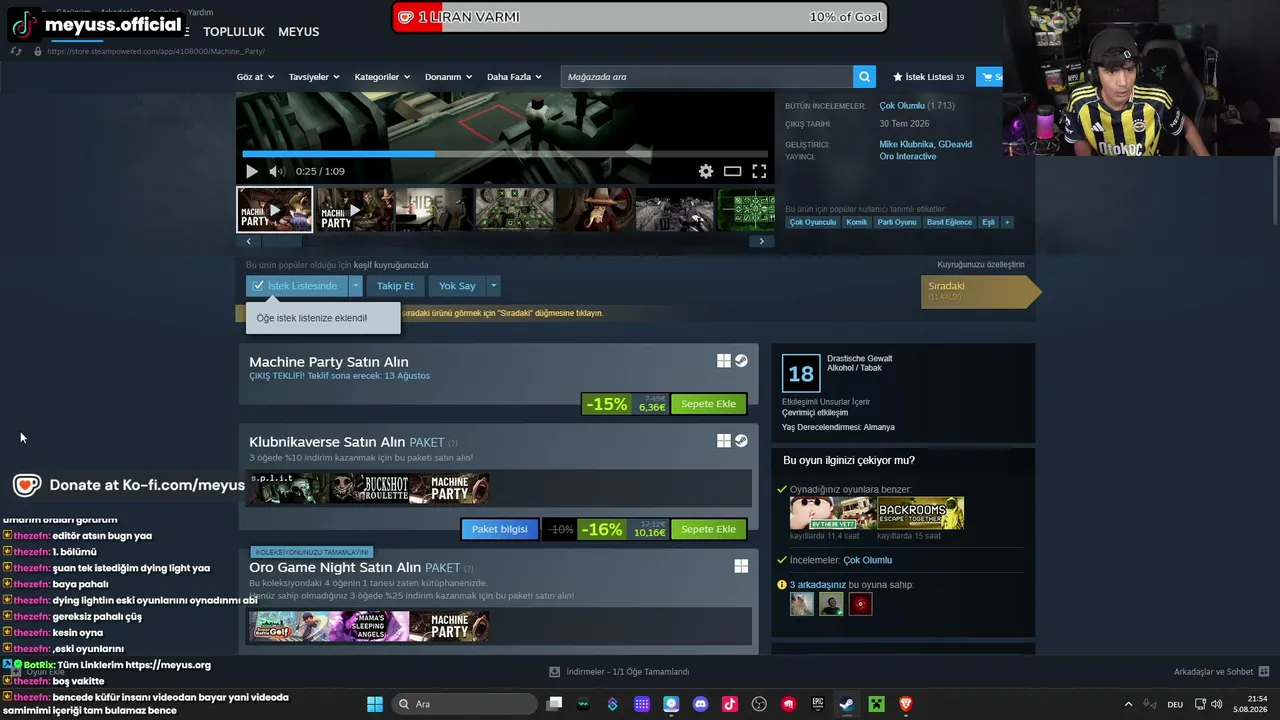
Task: Select the Komik tag
Action: 857,222
